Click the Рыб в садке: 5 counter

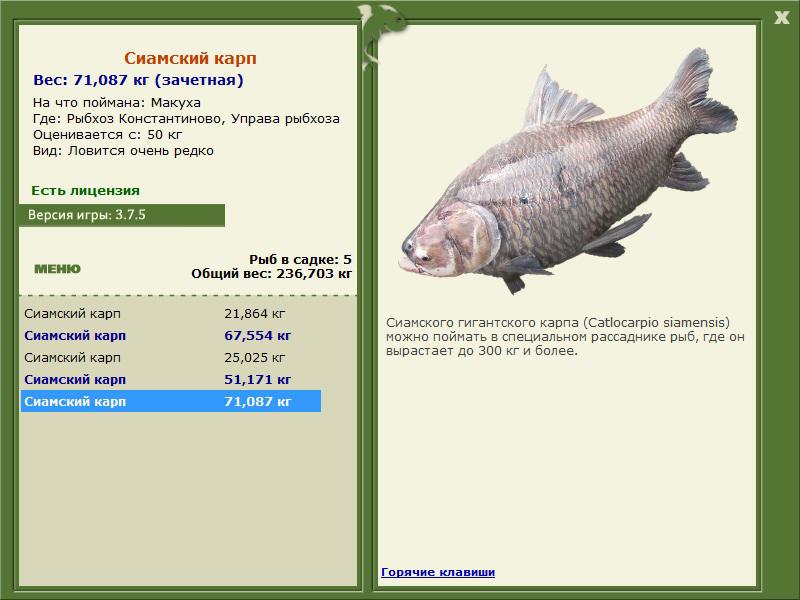pyautogui.click(x=300, y=259)
